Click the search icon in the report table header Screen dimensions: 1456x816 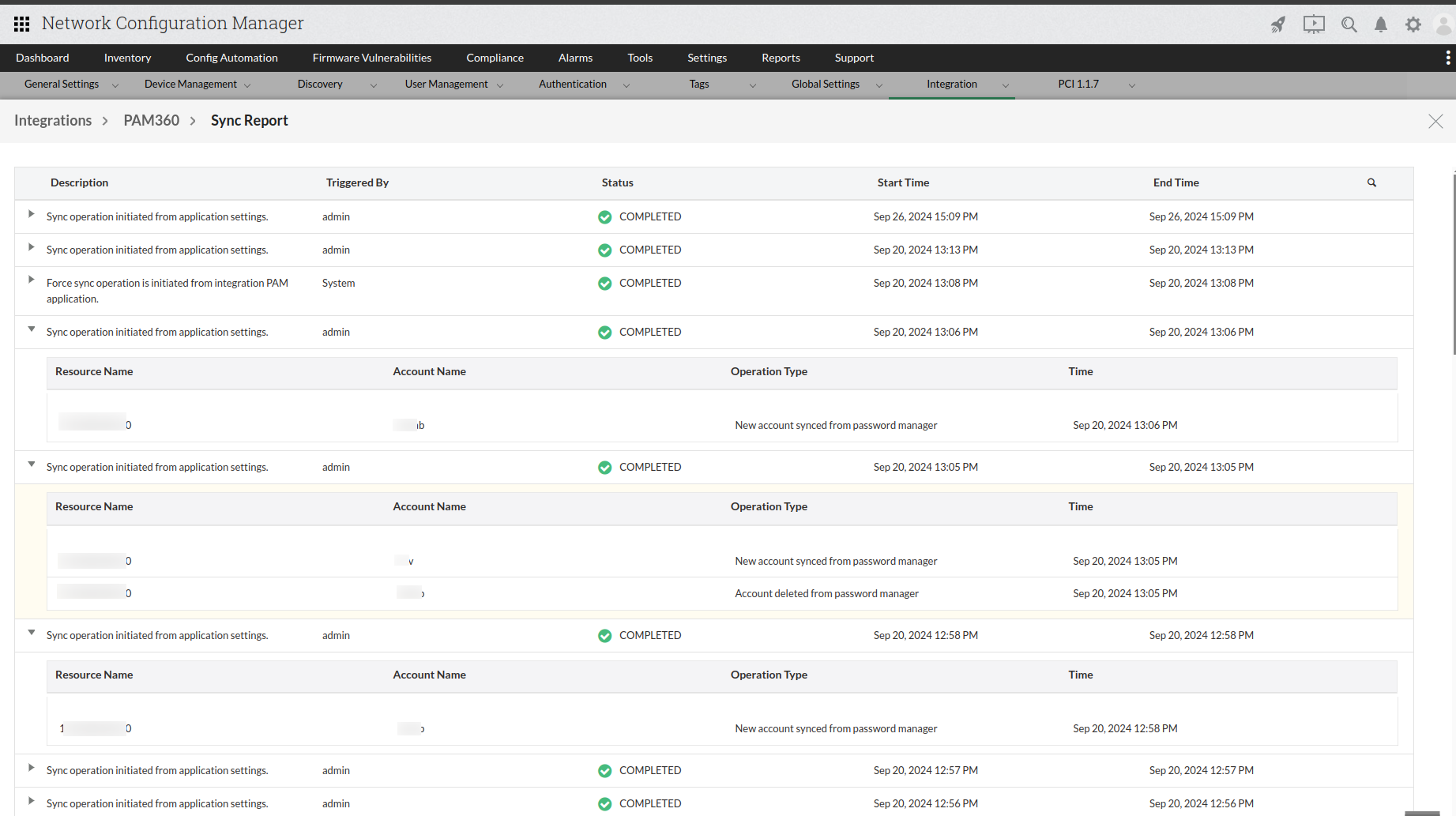pyautogui.click(x=1371, y=182)
